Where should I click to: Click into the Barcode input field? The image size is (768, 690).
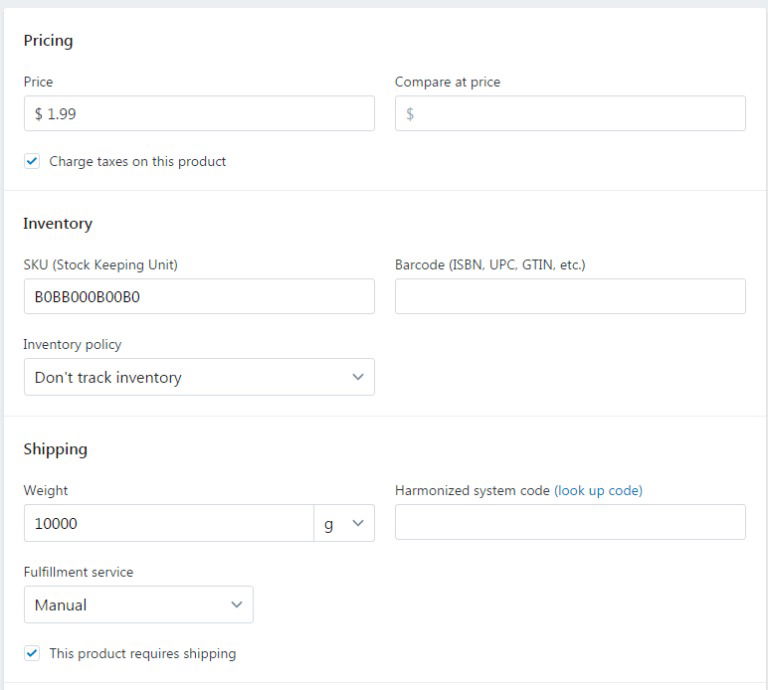[x=570, y=296]
